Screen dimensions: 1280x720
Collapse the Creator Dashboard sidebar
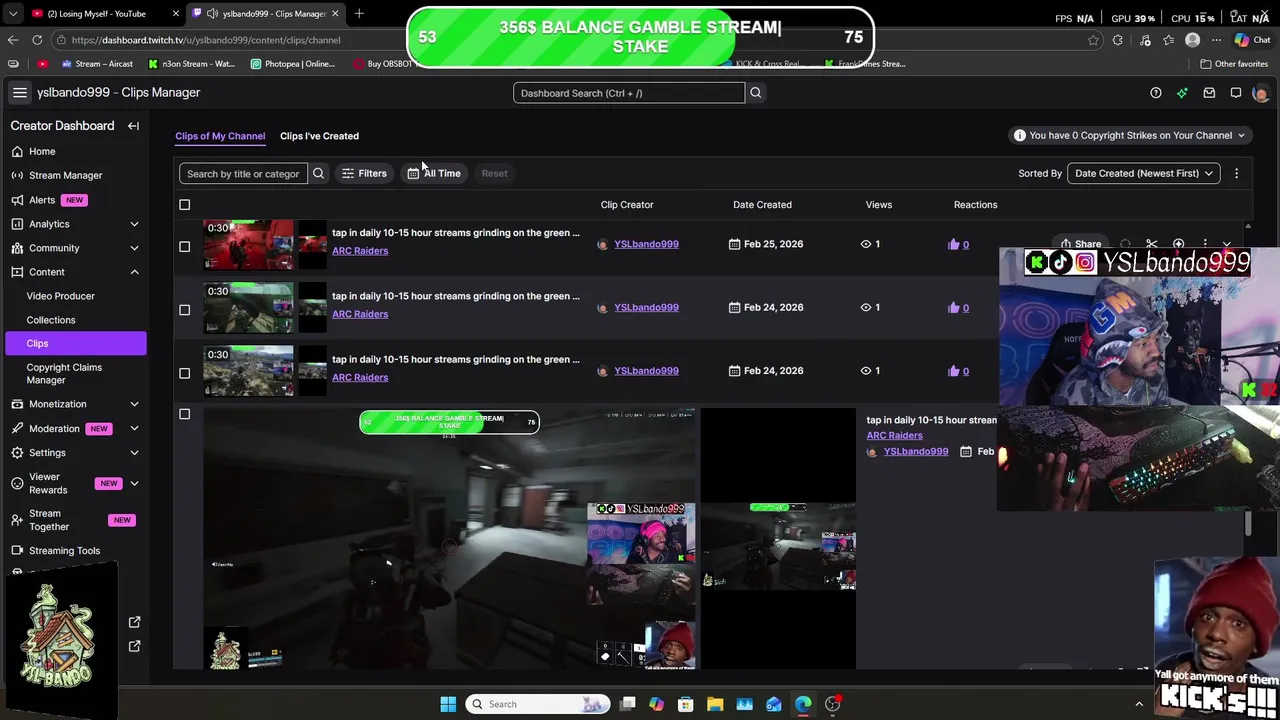point(133,126)
